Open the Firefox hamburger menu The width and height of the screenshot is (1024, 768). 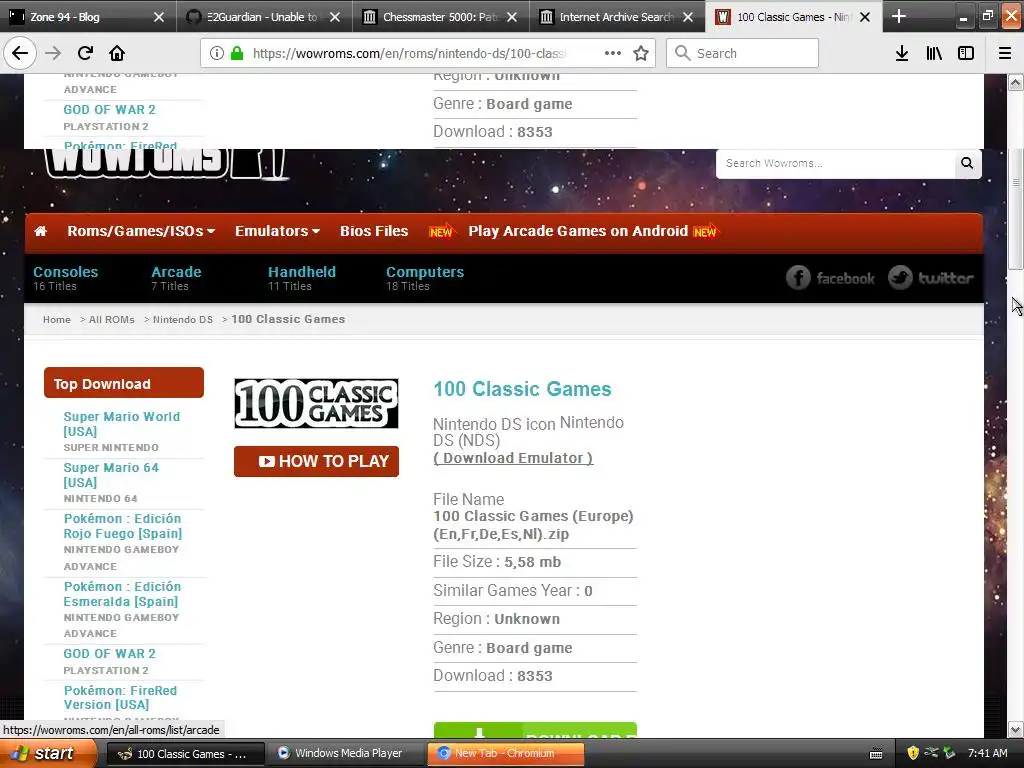1005,54
